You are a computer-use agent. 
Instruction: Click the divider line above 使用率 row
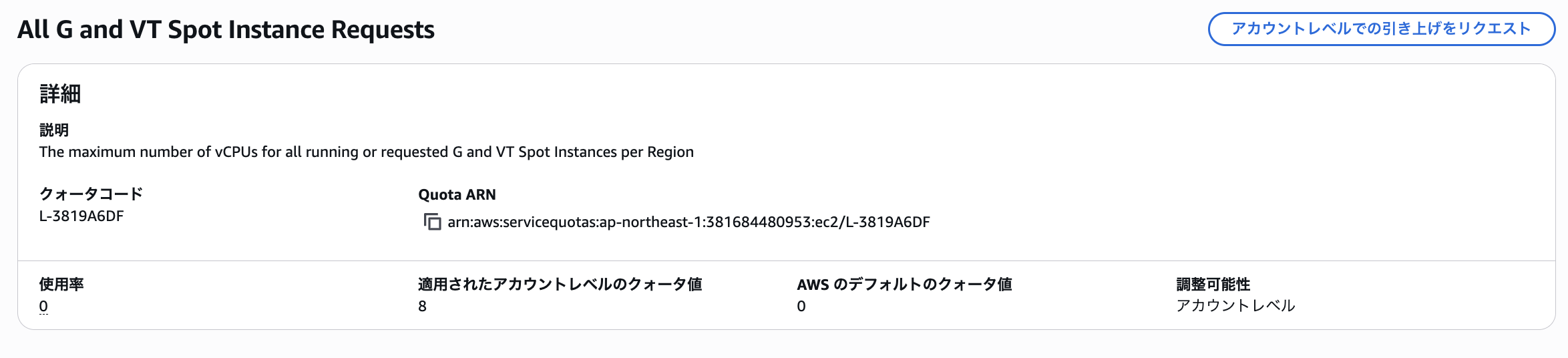click(x=785, y=260)
